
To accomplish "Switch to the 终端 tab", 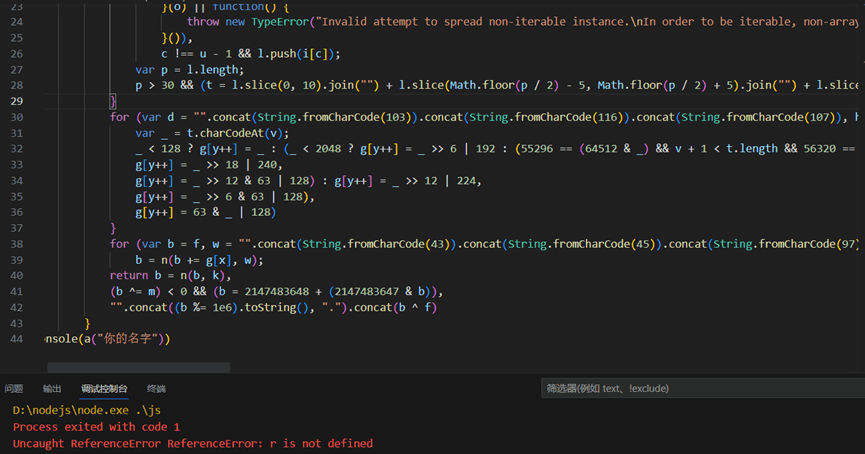I will click(156, 388).
